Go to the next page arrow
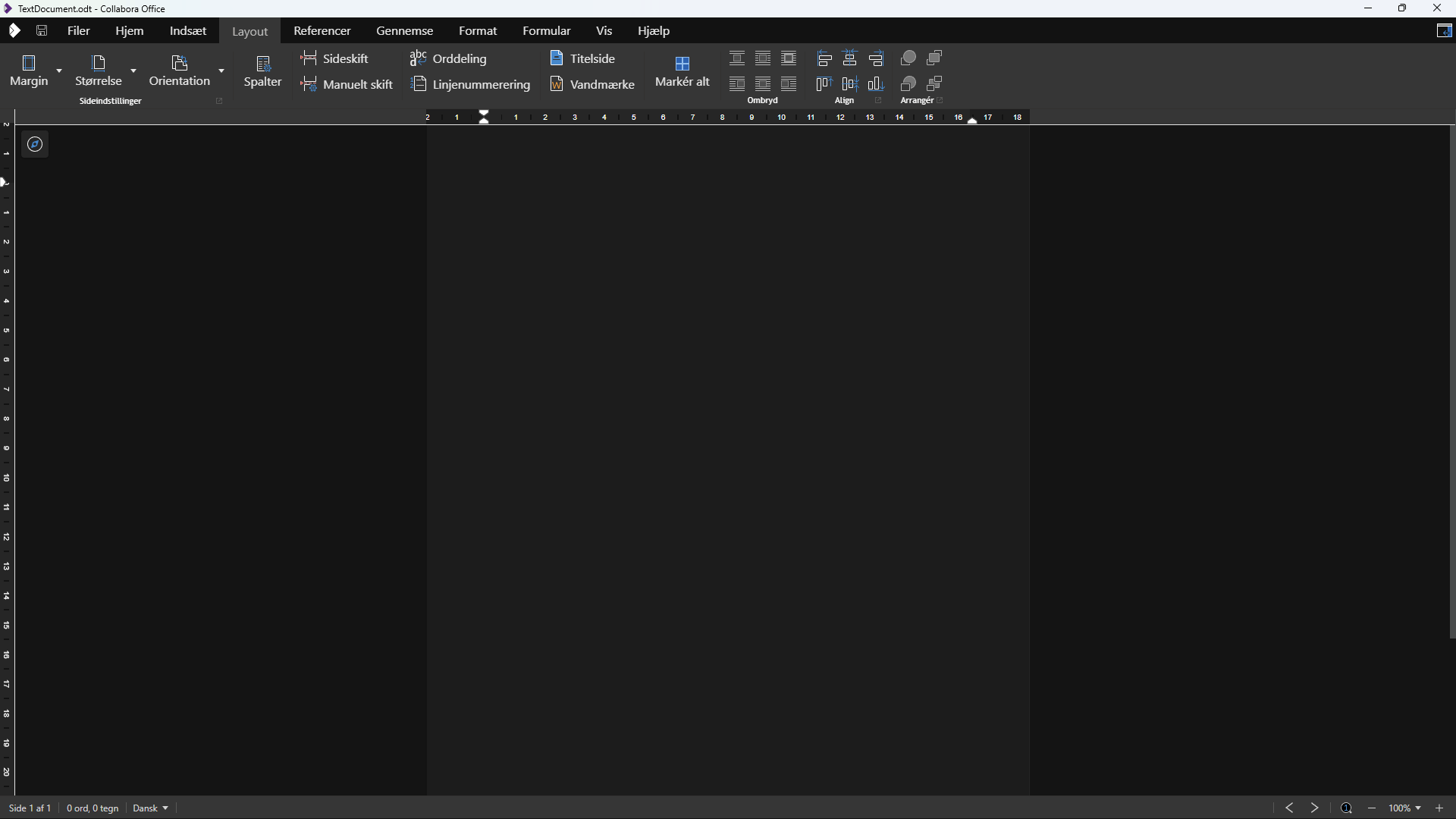This screenshot has height=819, width=1456. point(1314,808)
